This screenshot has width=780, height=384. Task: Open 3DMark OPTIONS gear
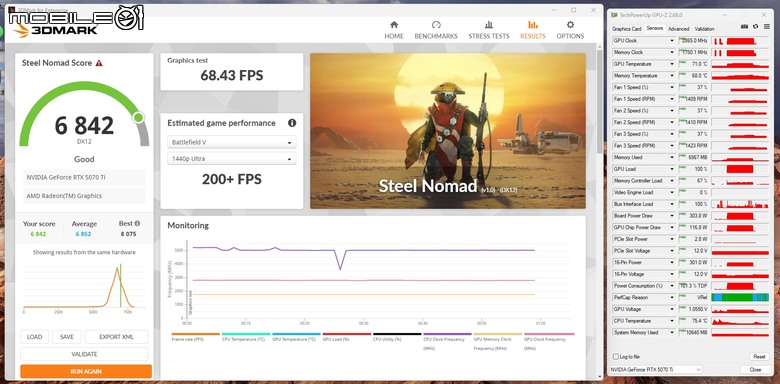click(x=570, y=24)
